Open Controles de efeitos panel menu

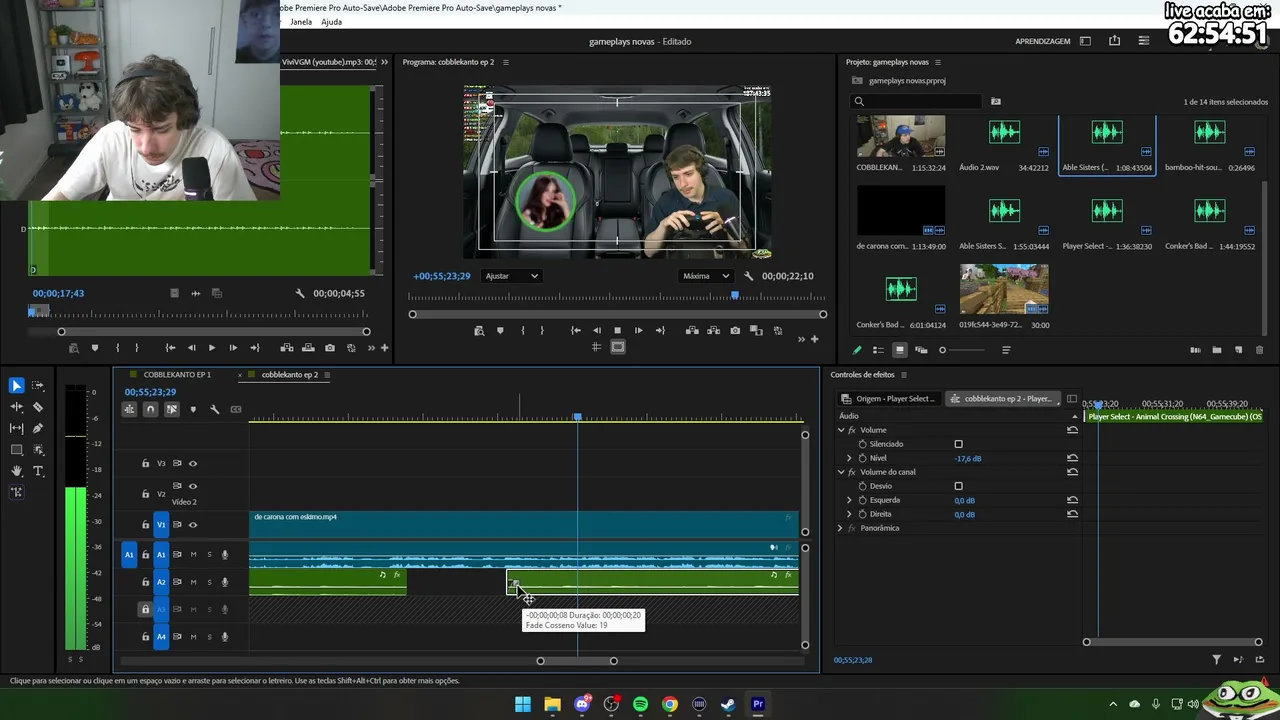click(903, 375)
